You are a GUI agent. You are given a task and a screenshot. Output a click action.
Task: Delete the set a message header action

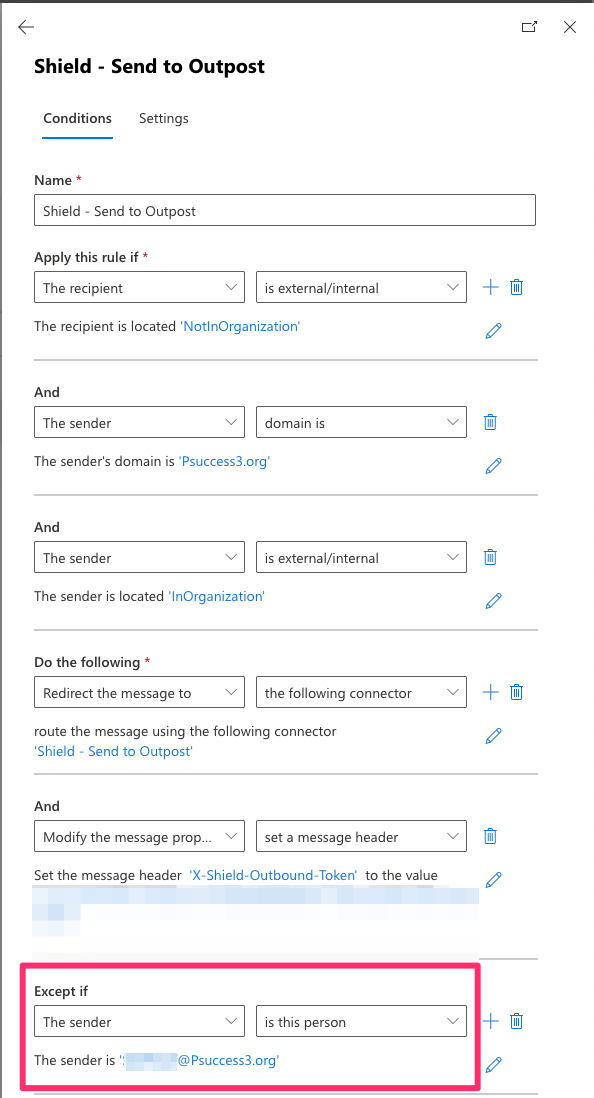click(491, 836)
